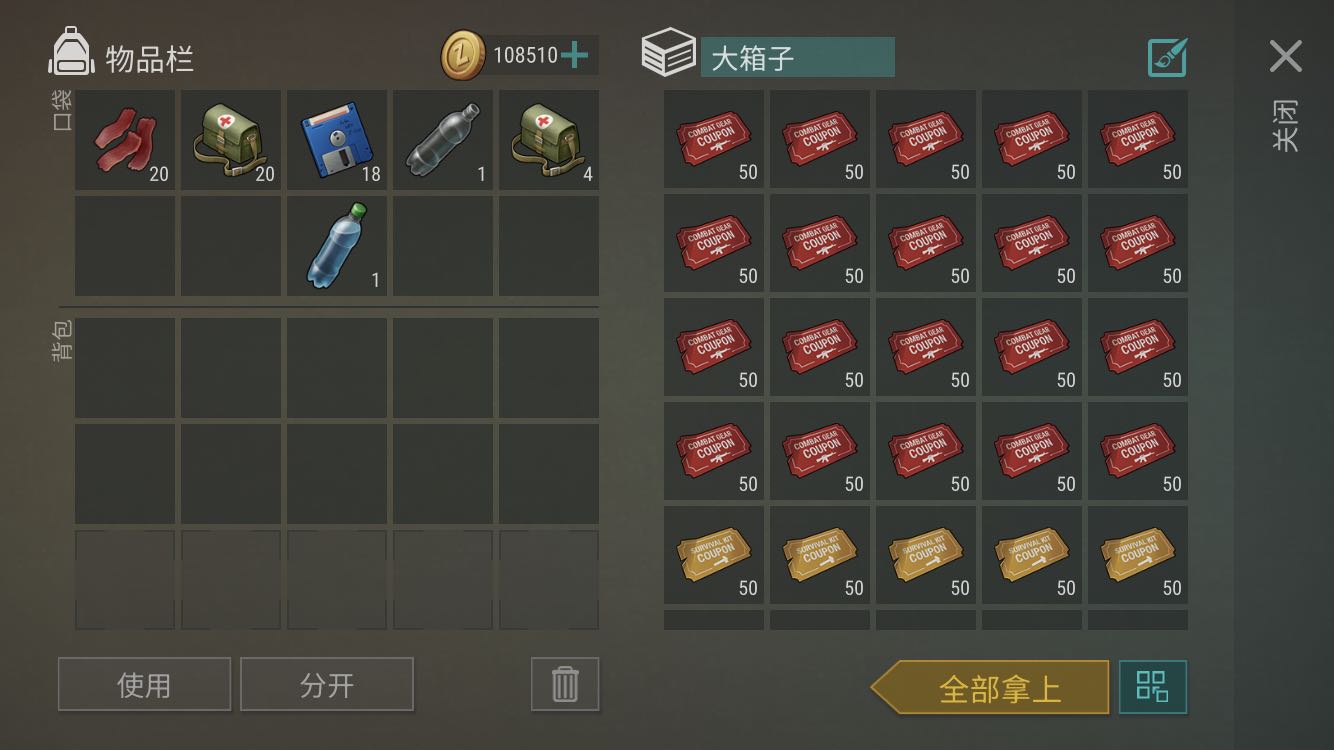
Task: Select the first aid kit stack of 20
Action: pos(231,140)
